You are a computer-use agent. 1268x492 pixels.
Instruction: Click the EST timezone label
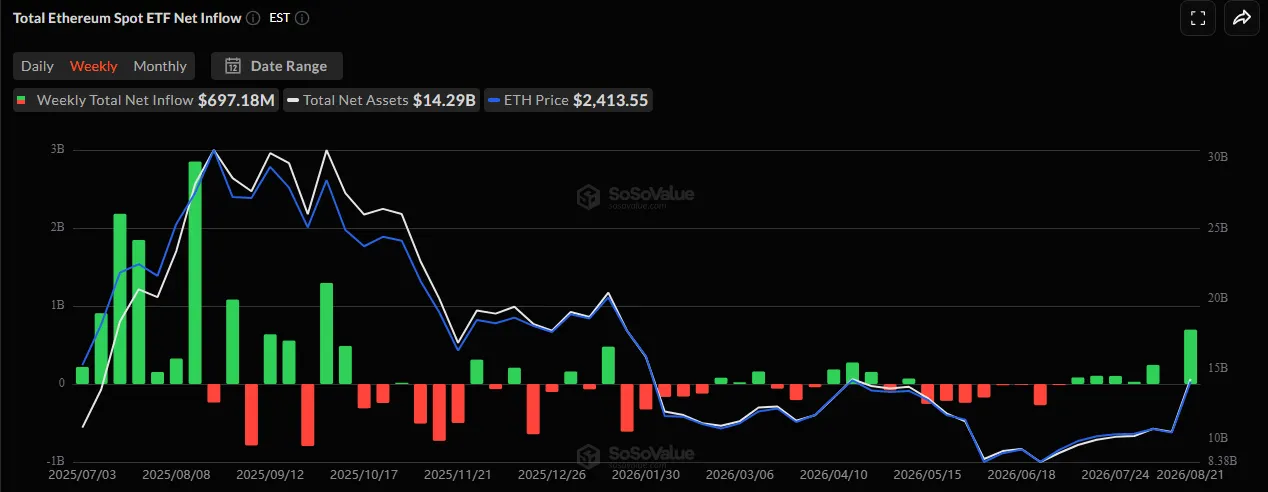(x=279, y=18)
